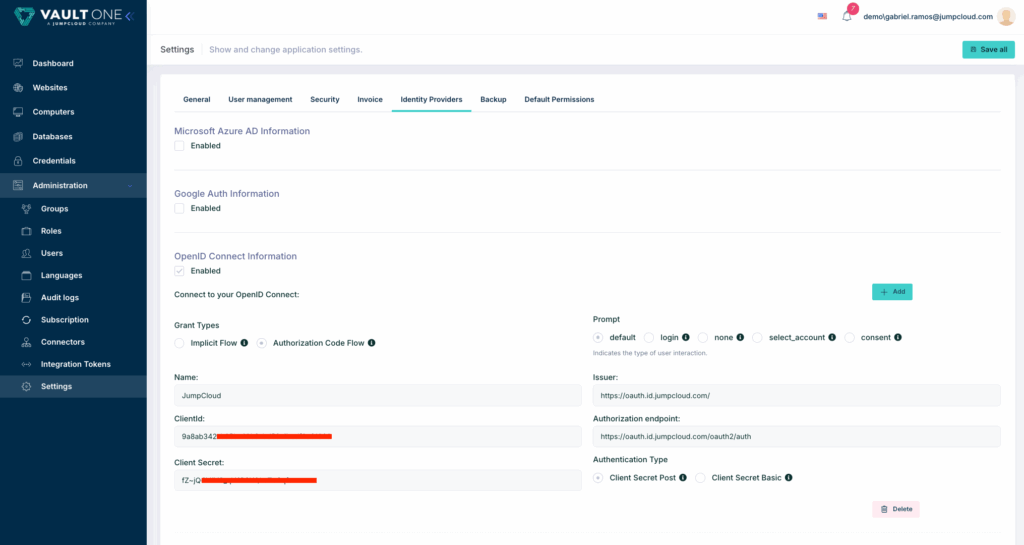Open the notifications bell icon
This screenshot has height=545, width=1024.
click(846, 17)
